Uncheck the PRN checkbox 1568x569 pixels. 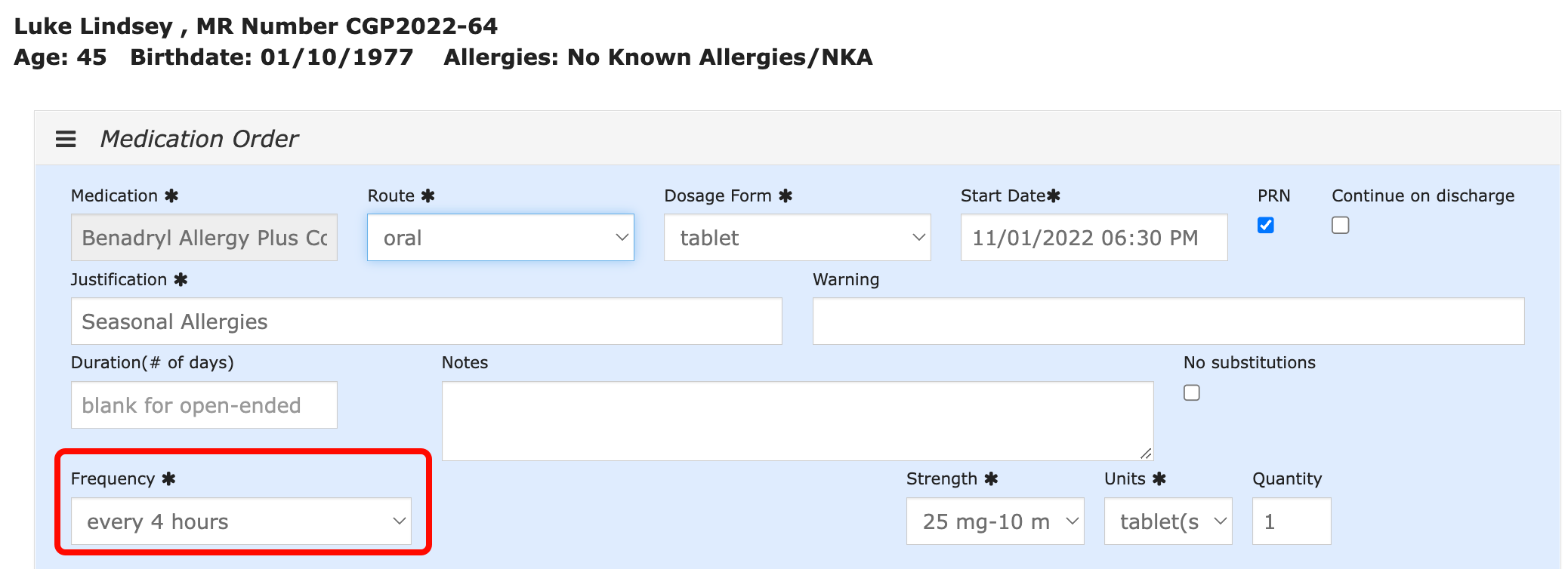click(1266, 226)
